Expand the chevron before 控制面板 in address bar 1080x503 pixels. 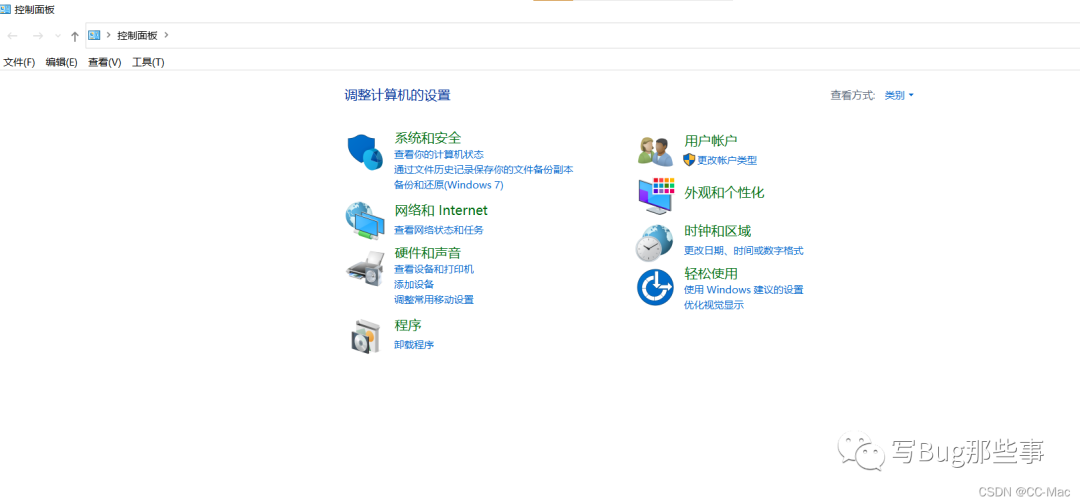pos(108,35)
